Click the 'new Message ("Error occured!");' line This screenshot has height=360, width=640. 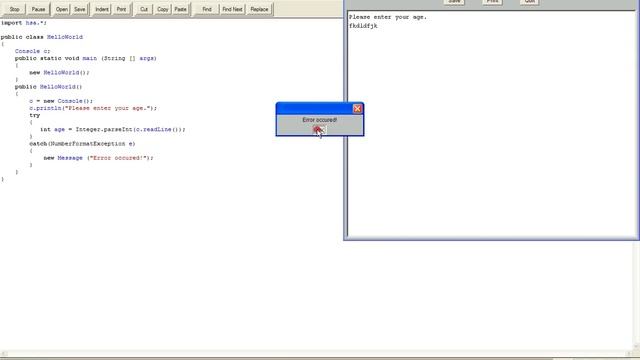(x=98, y=158)
